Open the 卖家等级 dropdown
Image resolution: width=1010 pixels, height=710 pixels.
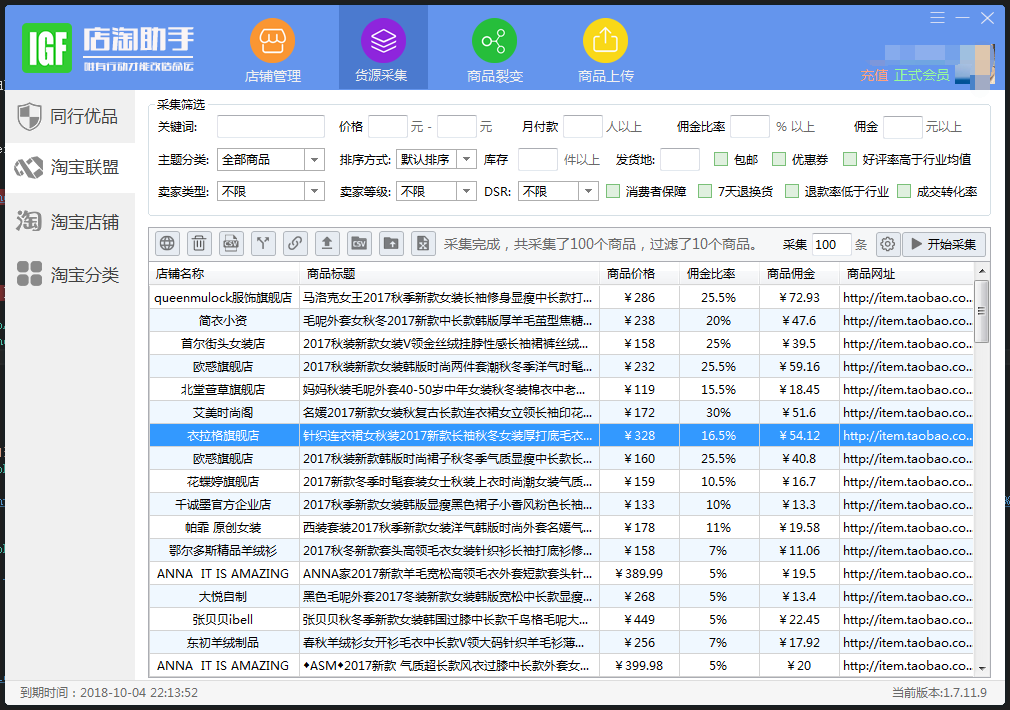pyautogui.click(x=436, y=191)
